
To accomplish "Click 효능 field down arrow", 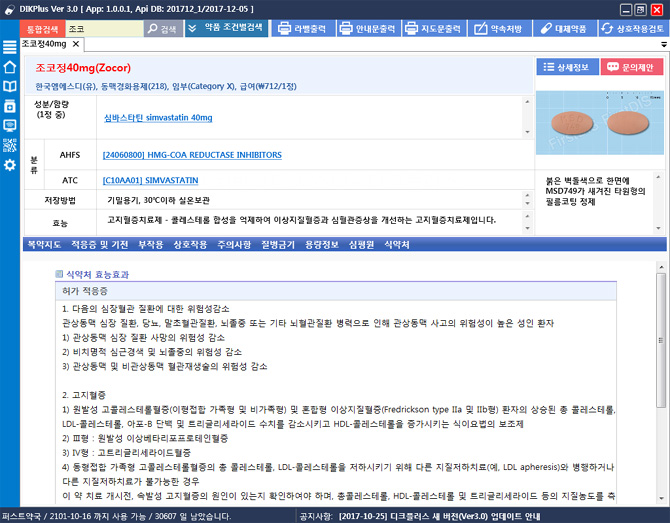I will click(527, 228).
